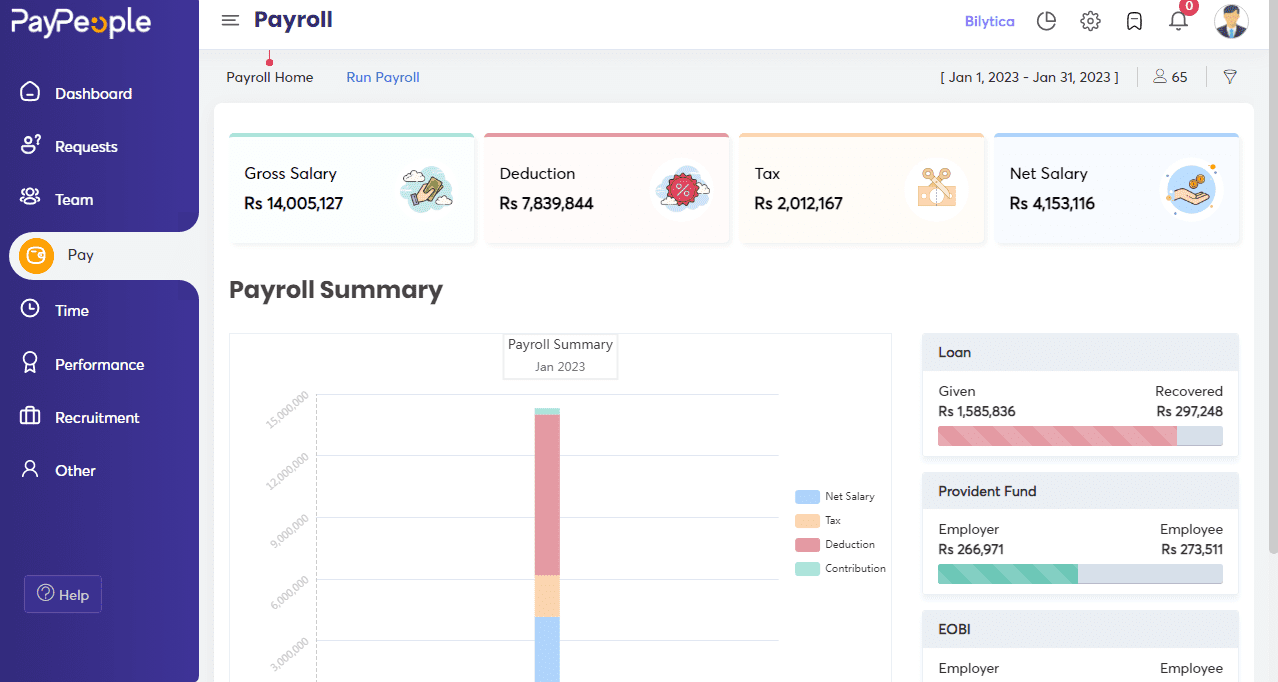Click the bookmark icon in header

pyautogui.click(x=1134, y=21)
